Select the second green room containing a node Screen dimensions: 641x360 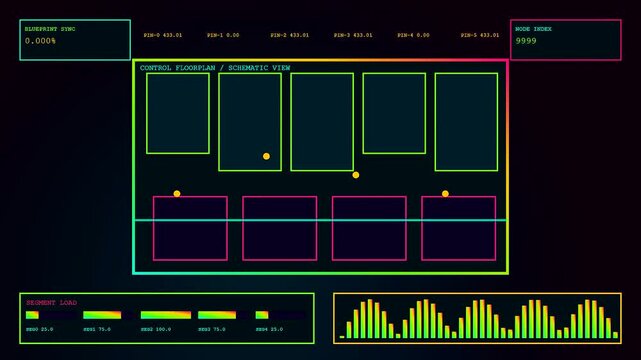[x=250, y=122]
